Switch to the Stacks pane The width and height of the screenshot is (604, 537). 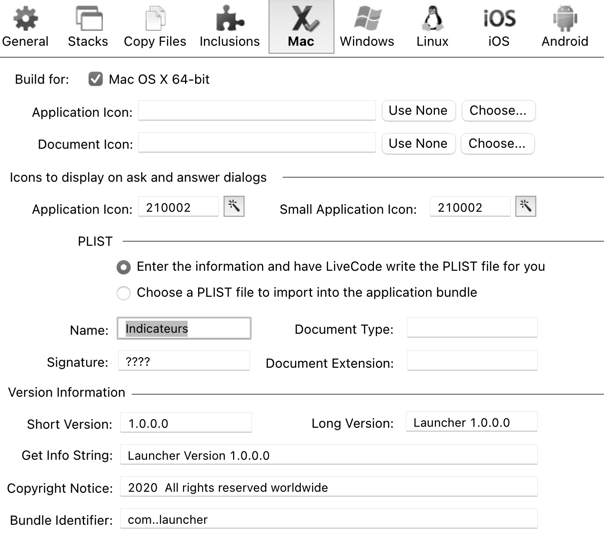click(x=88, y=27)
